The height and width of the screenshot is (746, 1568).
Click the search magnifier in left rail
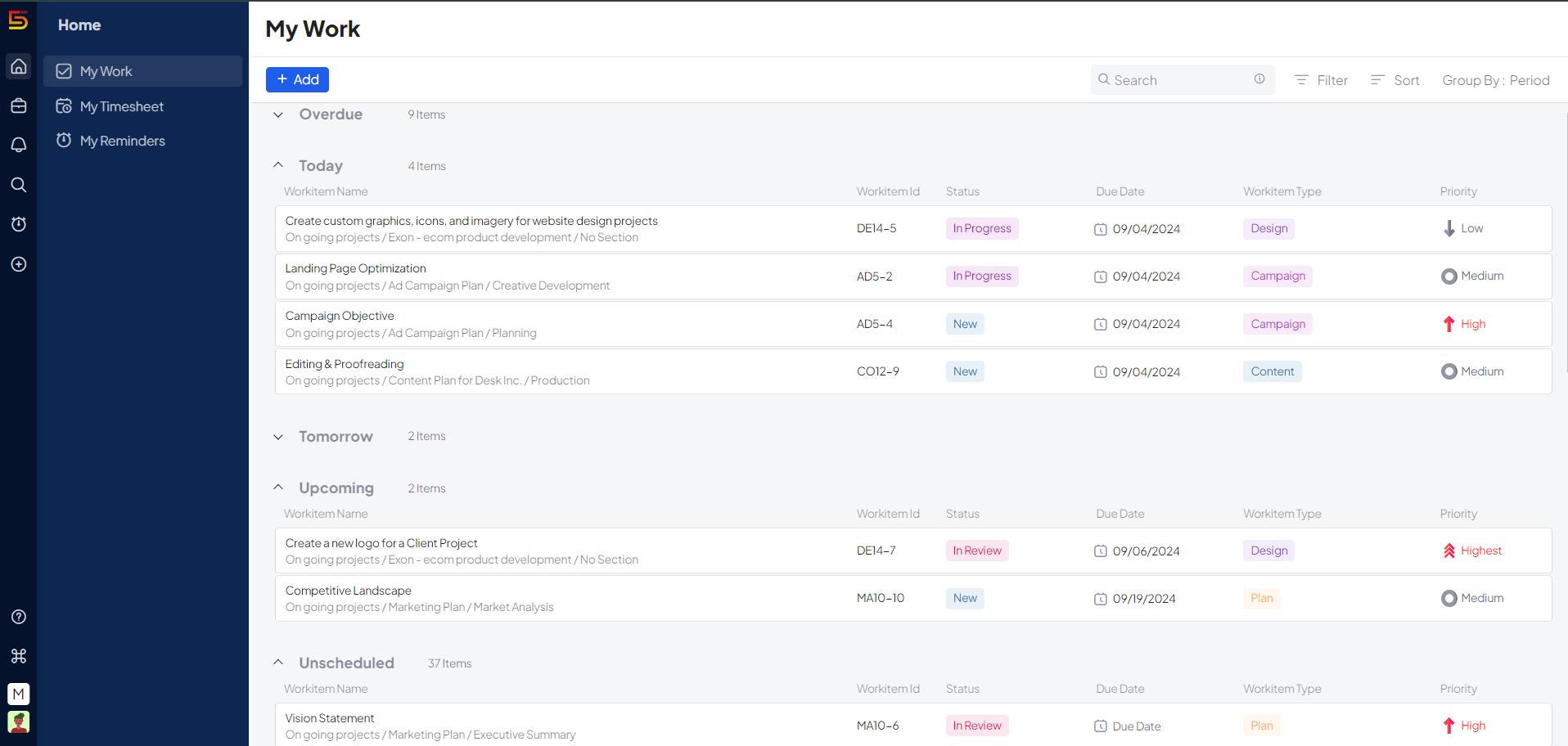19,185
